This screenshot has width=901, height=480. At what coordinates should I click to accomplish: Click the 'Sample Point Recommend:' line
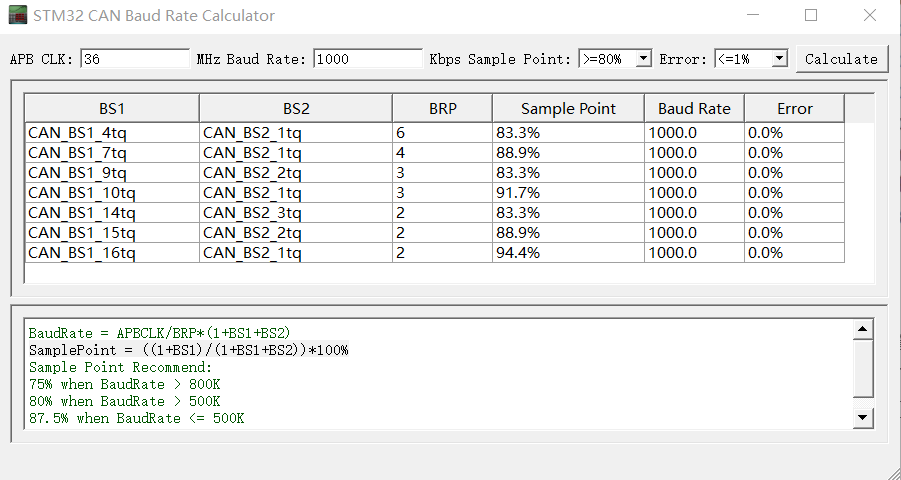coord(121,367)
